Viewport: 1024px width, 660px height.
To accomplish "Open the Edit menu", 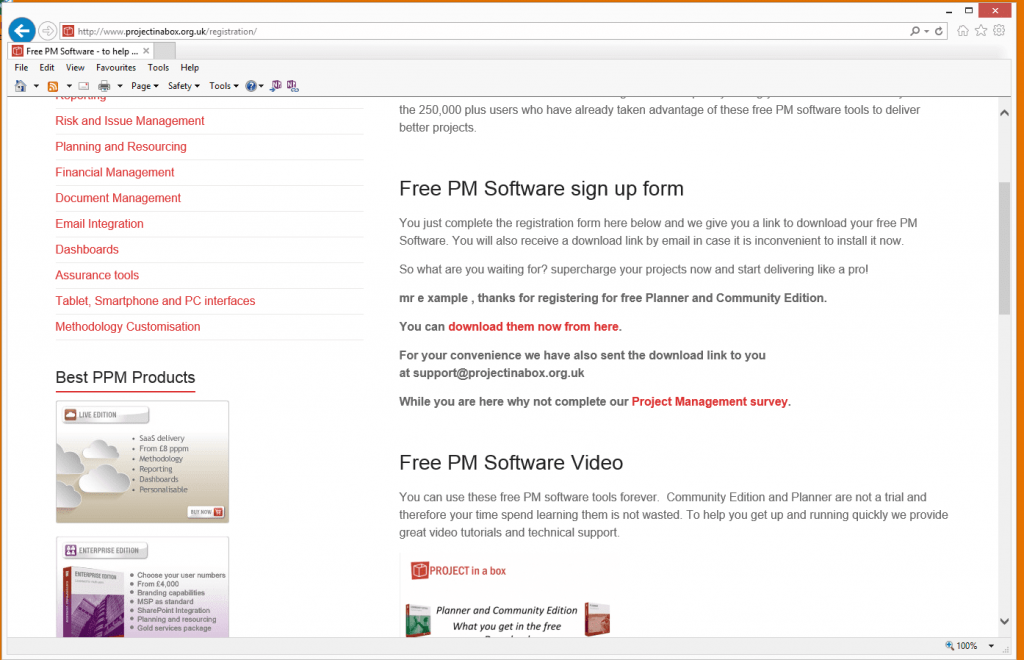I will (46, 67).
